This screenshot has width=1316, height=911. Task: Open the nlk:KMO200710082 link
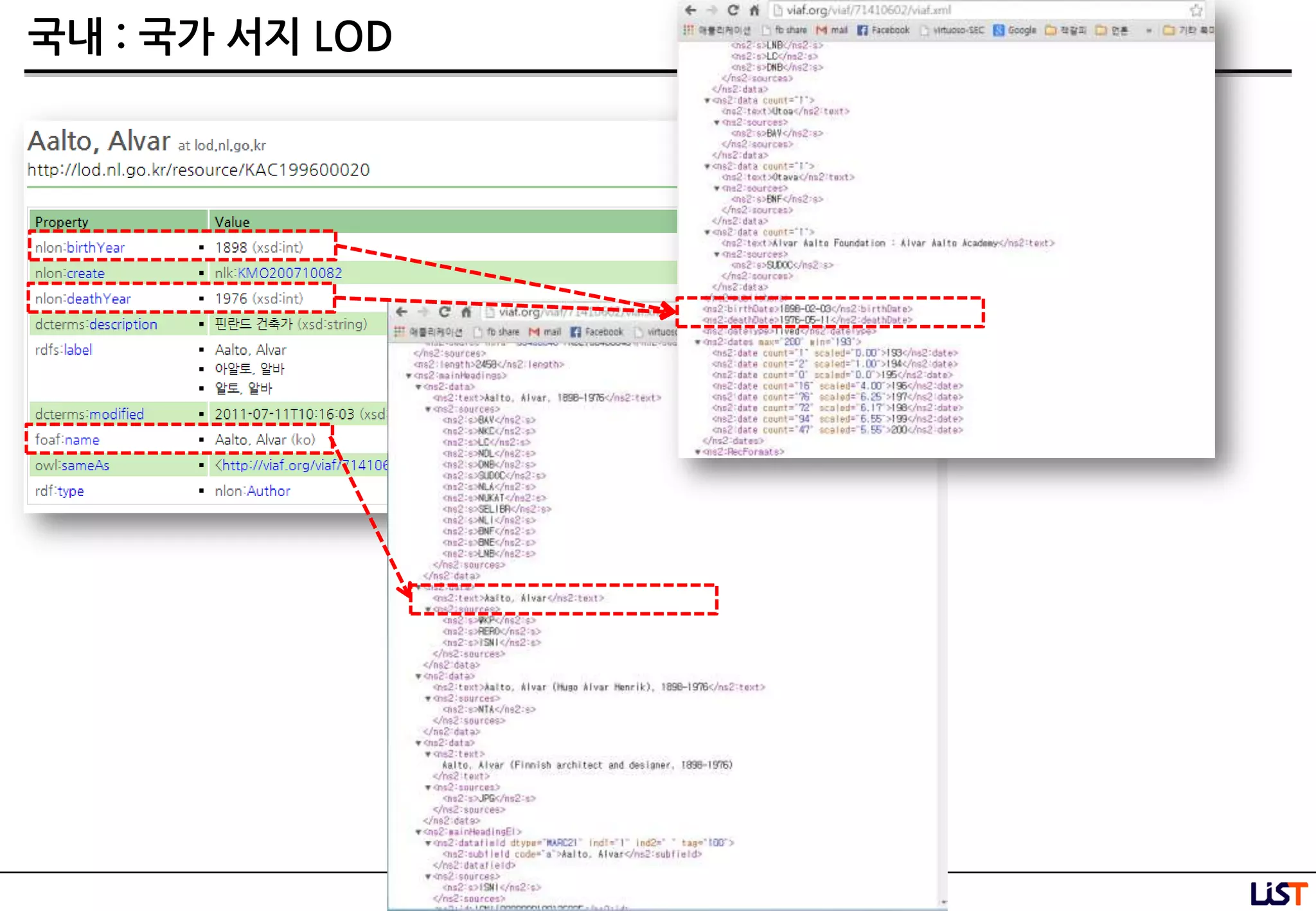(x=289, y=273)
